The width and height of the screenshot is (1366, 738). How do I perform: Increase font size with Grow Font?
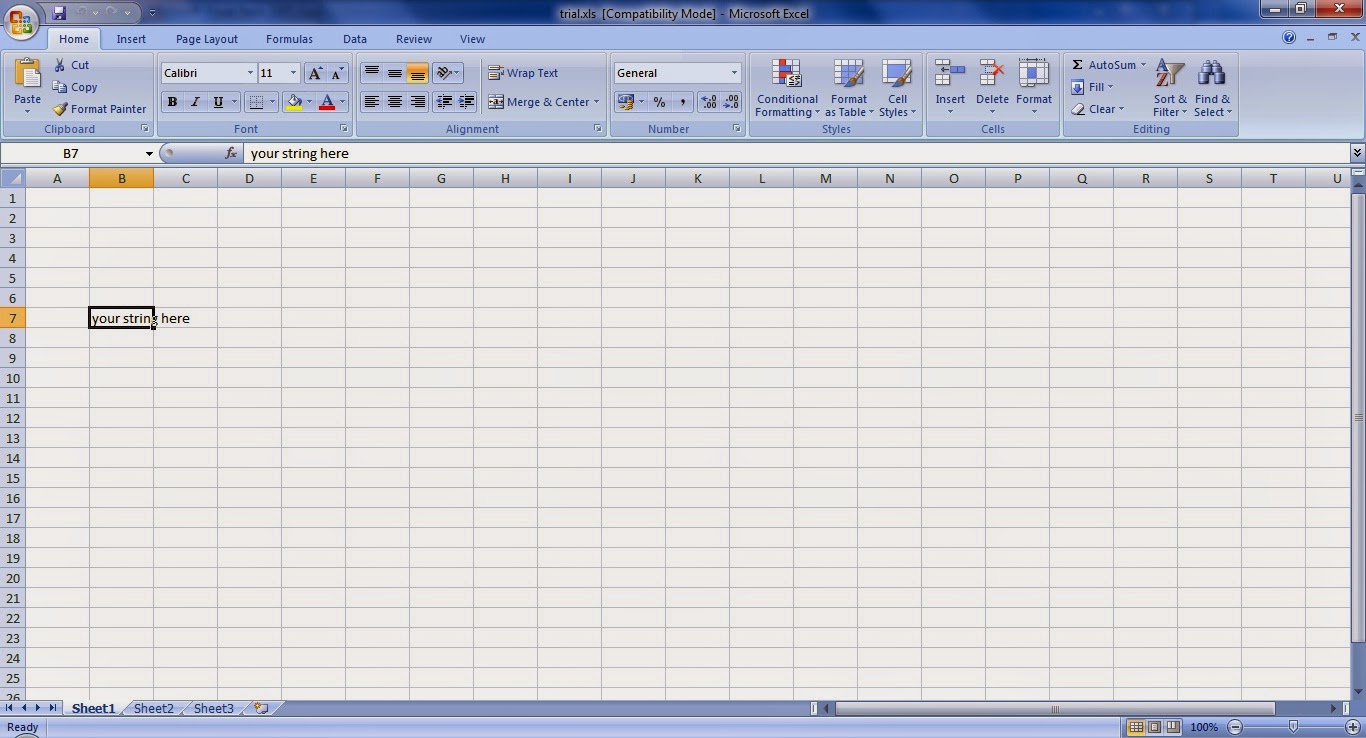click(x=315, y=73)
